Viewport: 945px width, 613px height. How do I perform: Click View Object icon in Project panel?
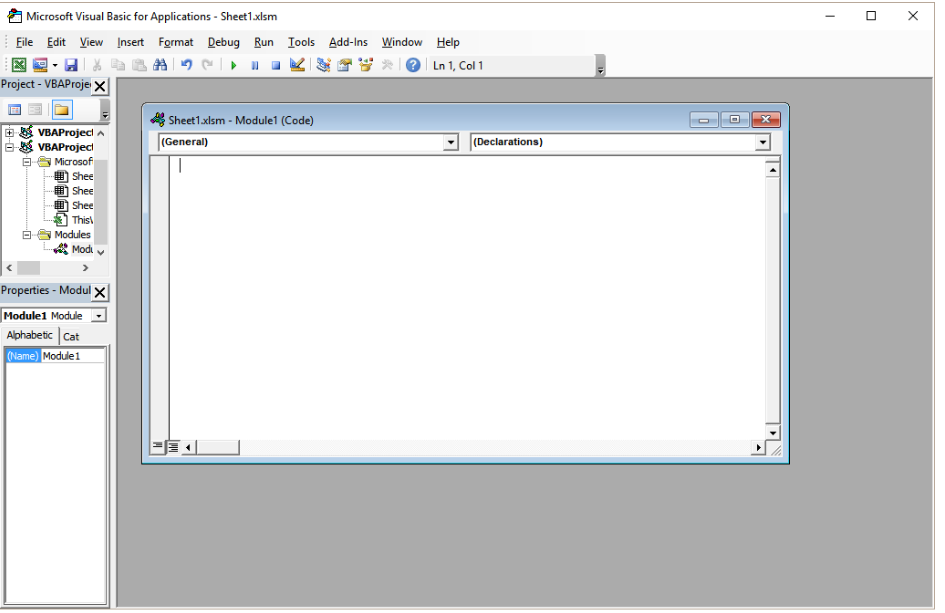coord(35,110)
